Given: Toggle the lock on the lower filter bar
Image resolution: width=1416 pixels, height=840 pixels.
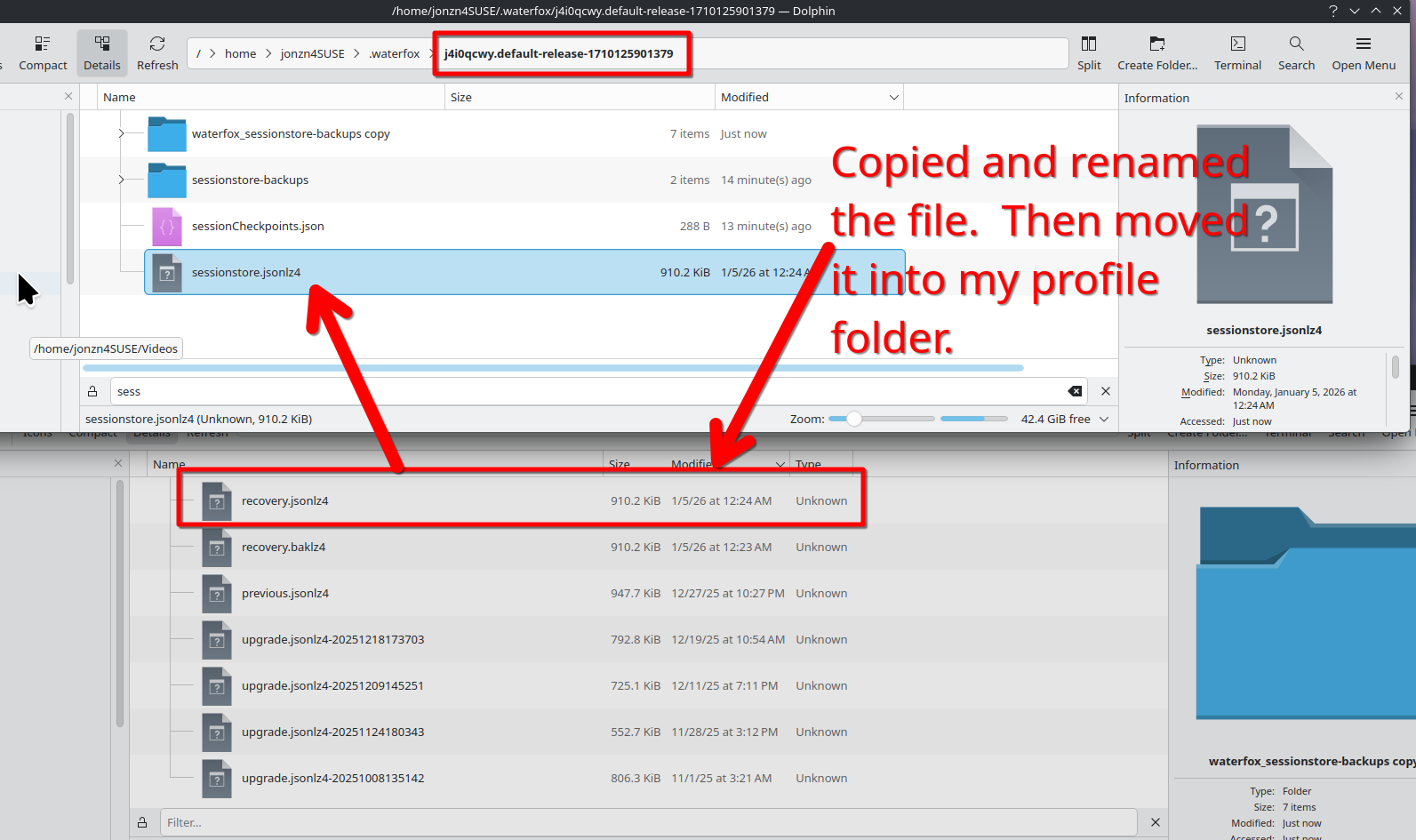Looking at the screenshot, I should click(x=142, y=822).
